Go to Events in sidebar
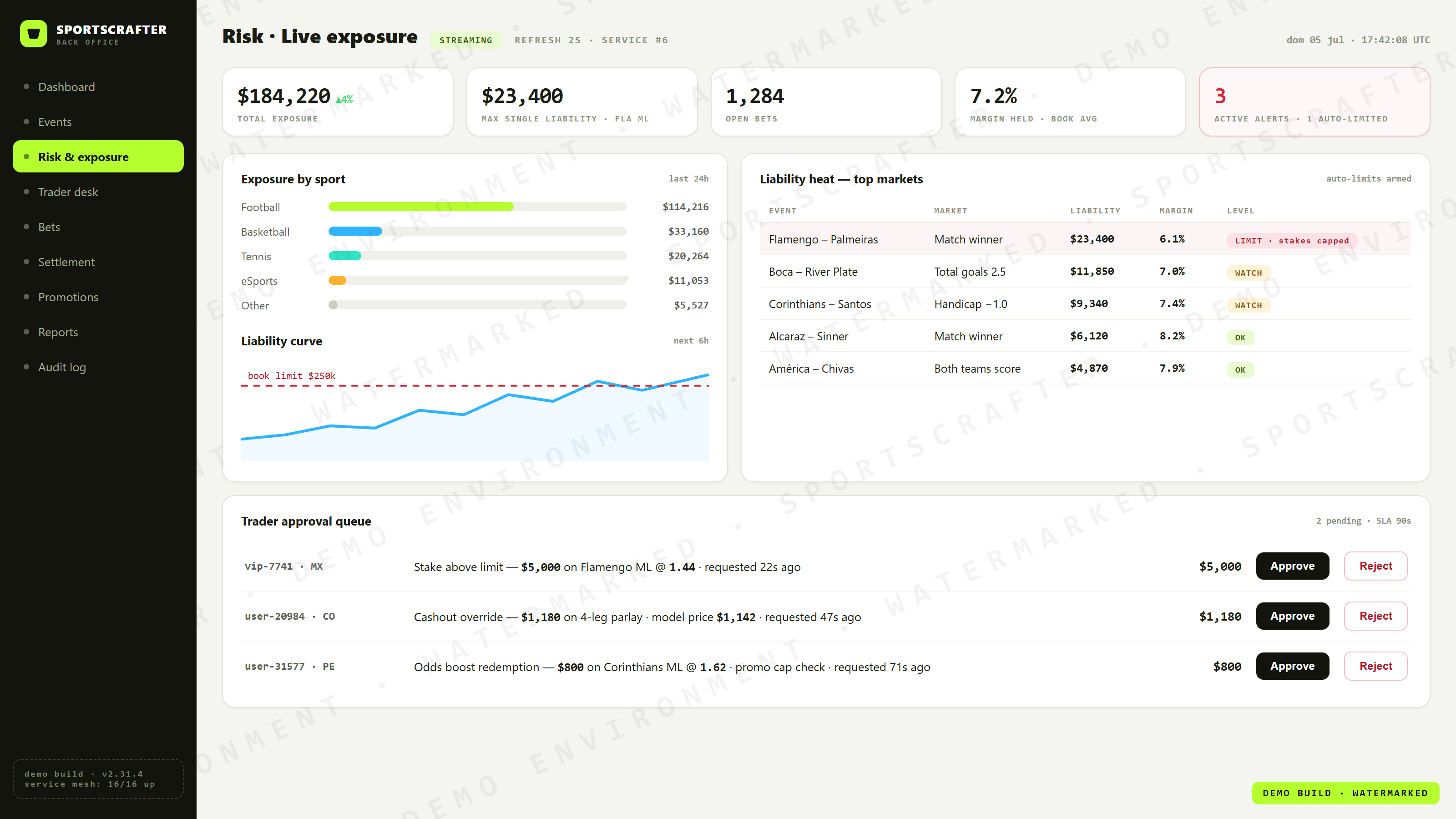1456x819 pixels. pos(98,121)
